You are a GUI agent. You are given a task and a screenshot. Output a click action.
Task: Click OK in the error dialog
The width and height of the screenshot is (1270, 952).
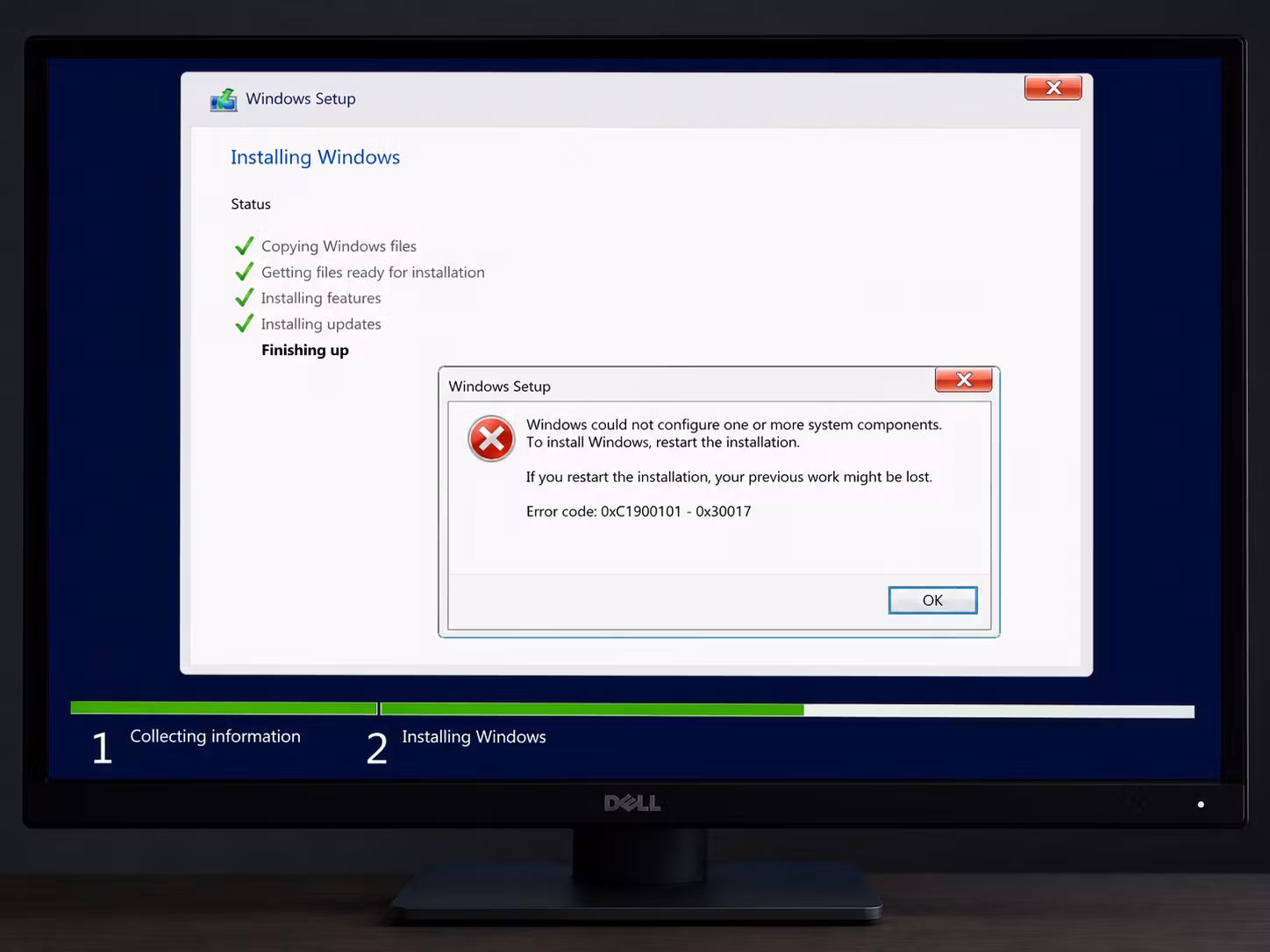click(932, 600)
